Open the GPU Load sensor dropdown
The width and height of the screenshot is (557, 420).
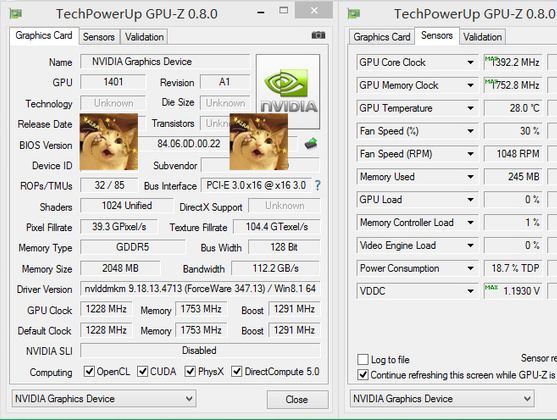click(x=470, y=200)
